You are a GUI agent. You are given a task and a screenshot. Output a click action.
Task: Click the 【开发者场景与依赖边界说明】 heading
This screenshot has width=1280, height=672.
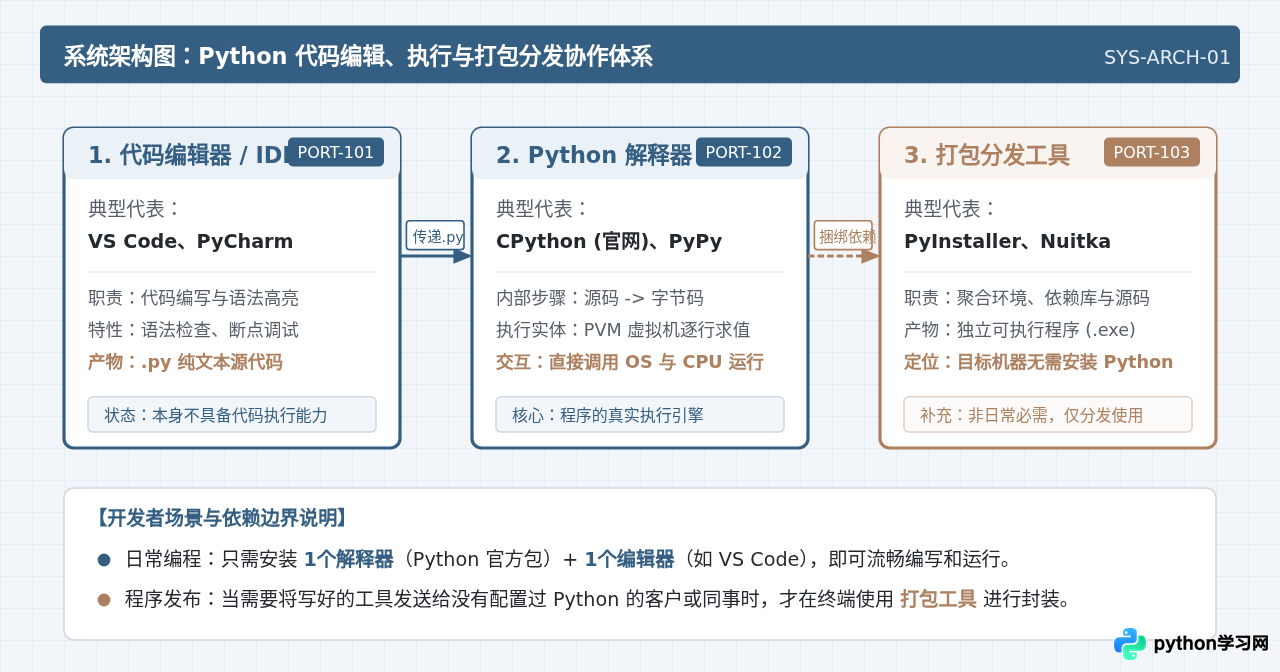point(221,518)
